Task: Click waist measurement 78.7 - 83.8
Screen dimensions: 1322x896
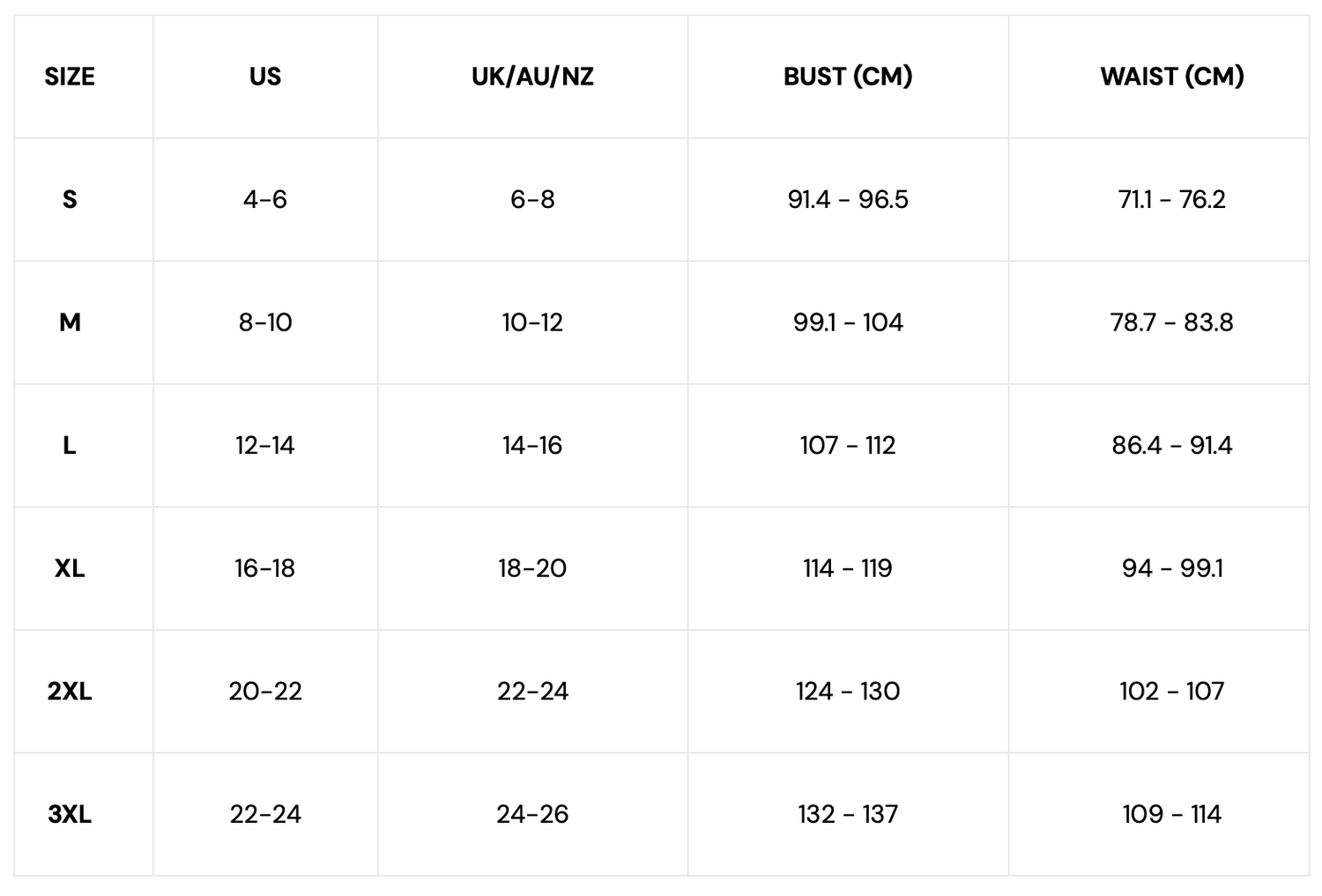Action: coord(1171,322)
